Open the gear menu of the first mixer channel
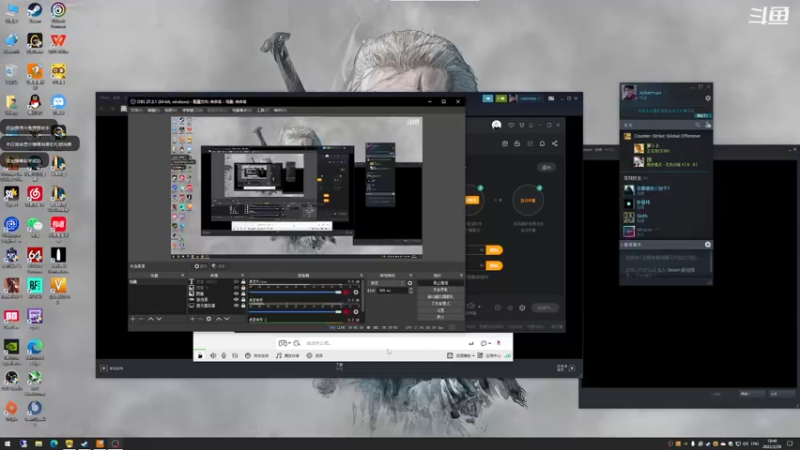800x450 pixels. [x=356, y=292]
